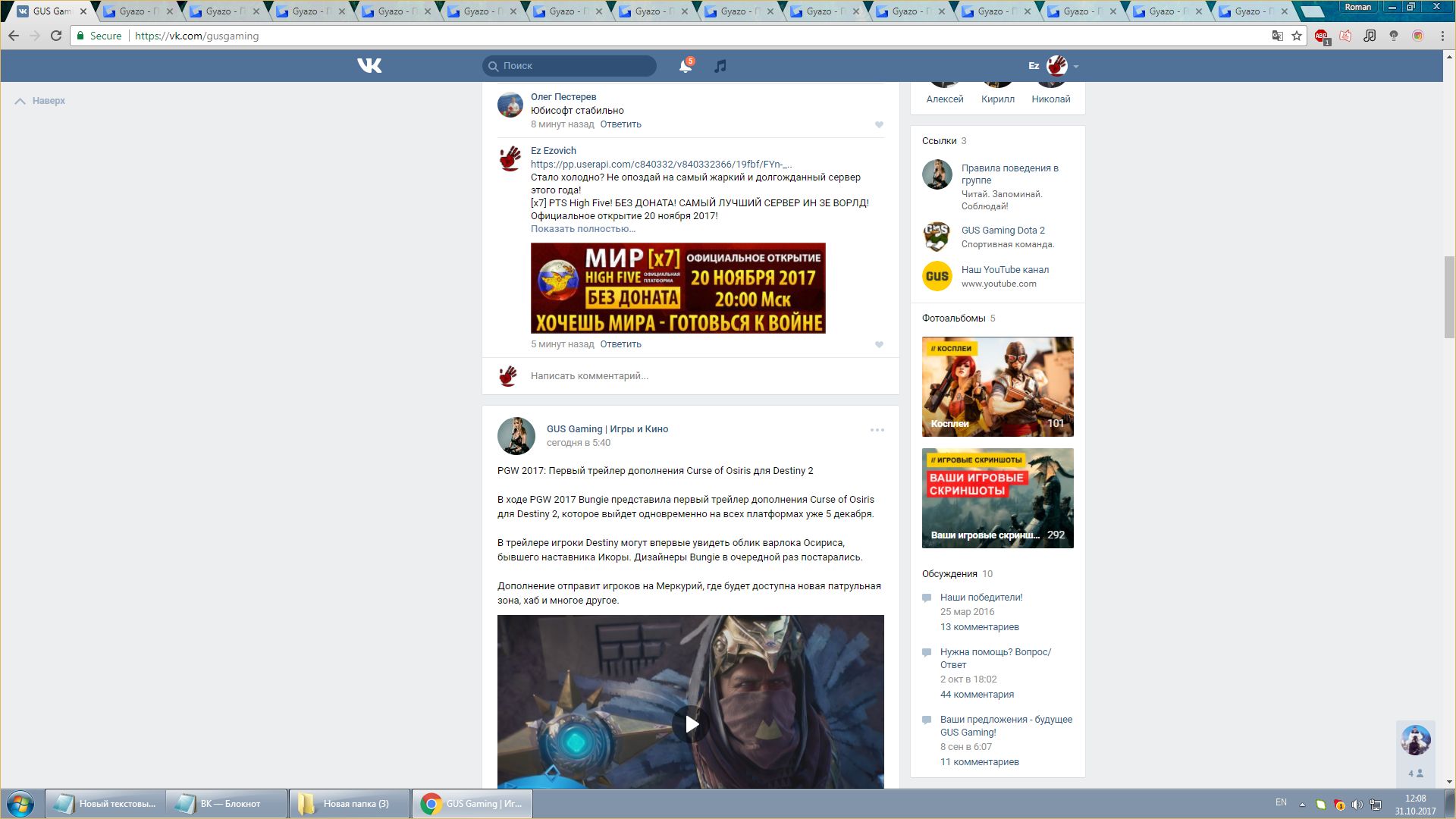Open the Наш YouTube канал link
This screenshot has height=819, width=1456.
coord(1005,270)
